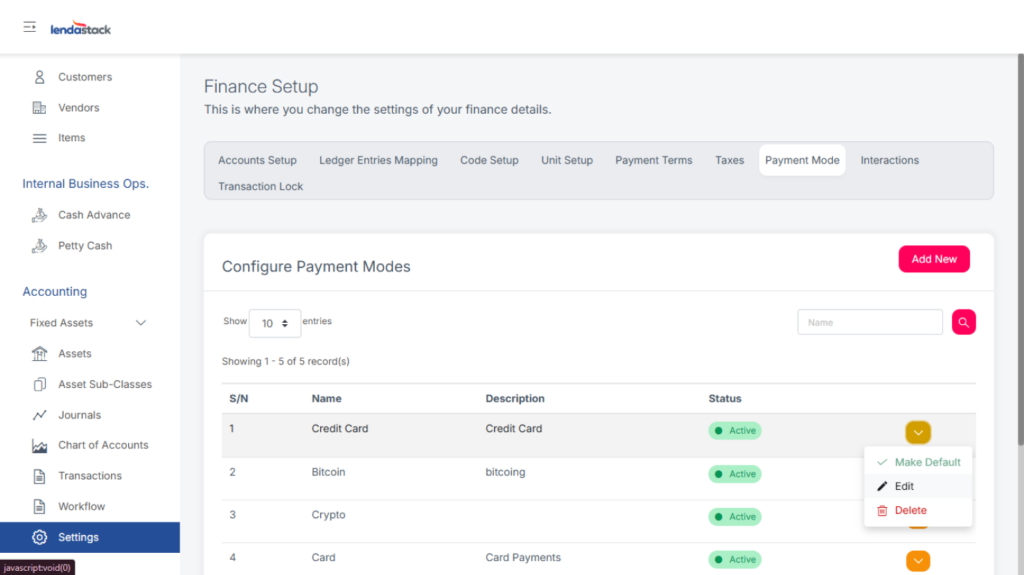1024x575 pixels.
Task: Collapse the Credit Card row action dropdown
Action: point(918,432)
